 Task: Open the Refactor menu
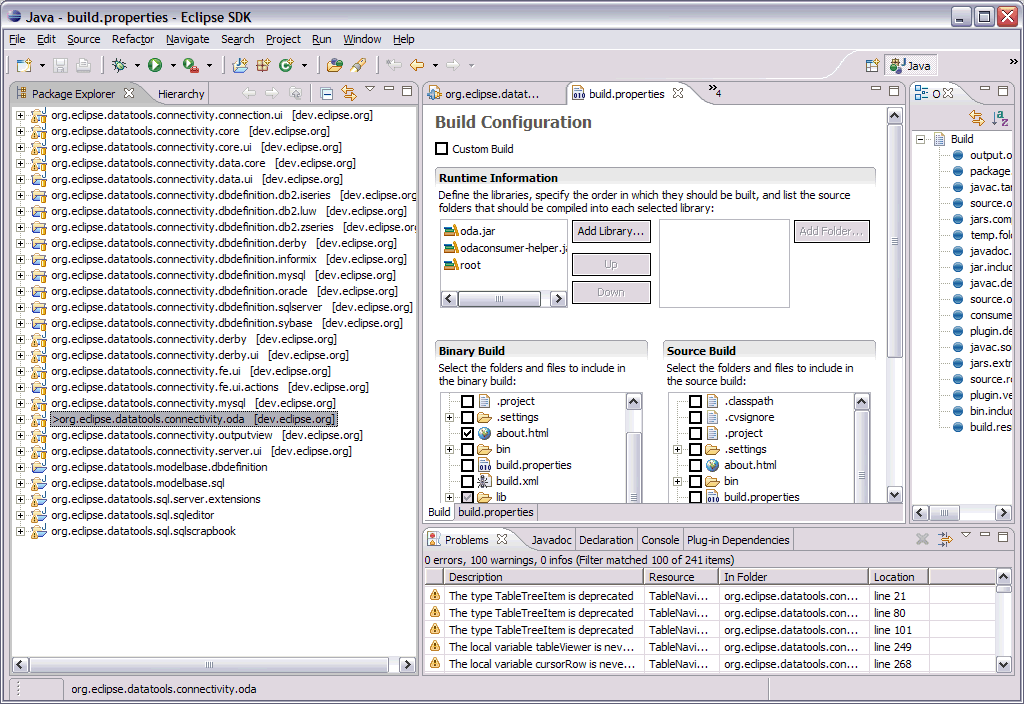(133, 39)
